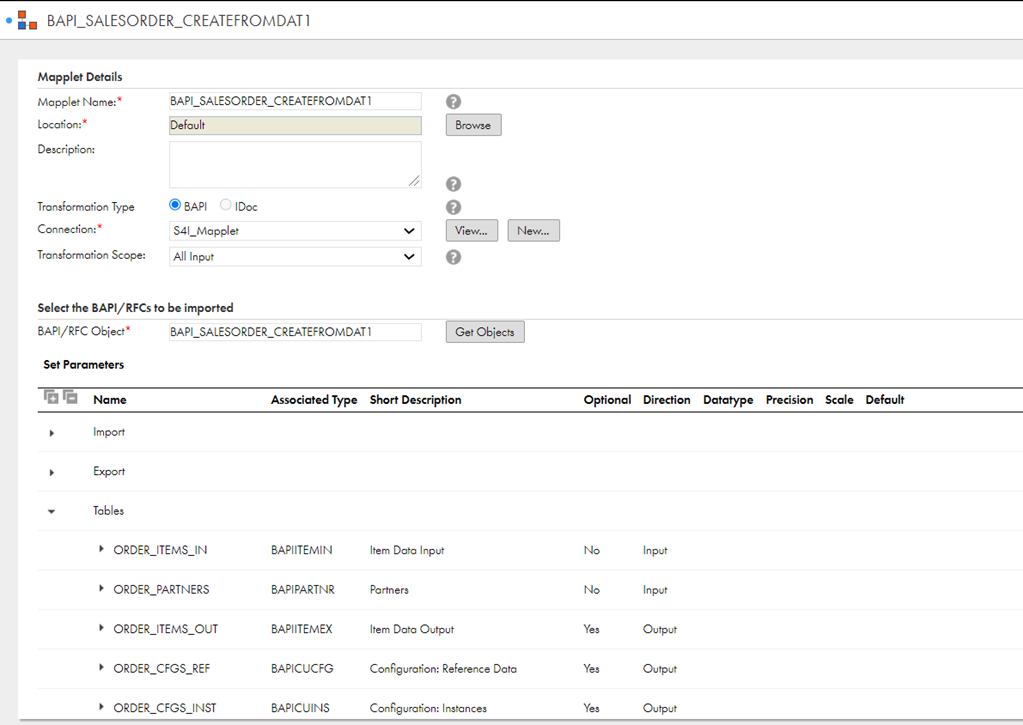Image resolution: width=1023 pixels, height=725 pixels.
Task: Click the BAPICUCFG associated type cell
Action: coord(302,668)
